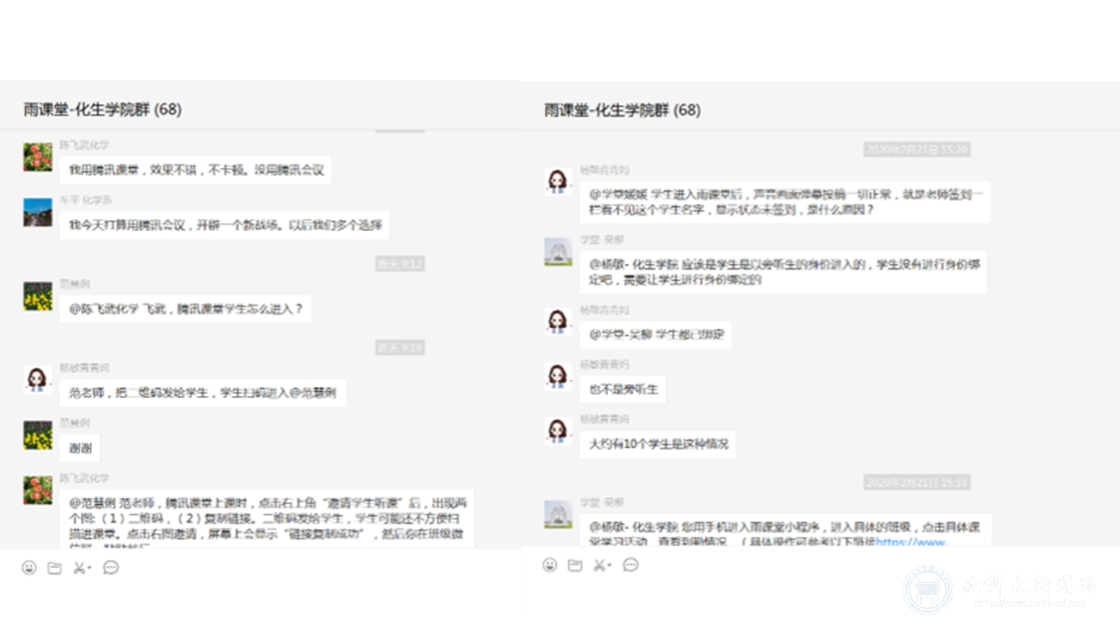
Task: Click avatar beside the '谢谢' message
Action: pyautogui.click(x=38, y=435)
